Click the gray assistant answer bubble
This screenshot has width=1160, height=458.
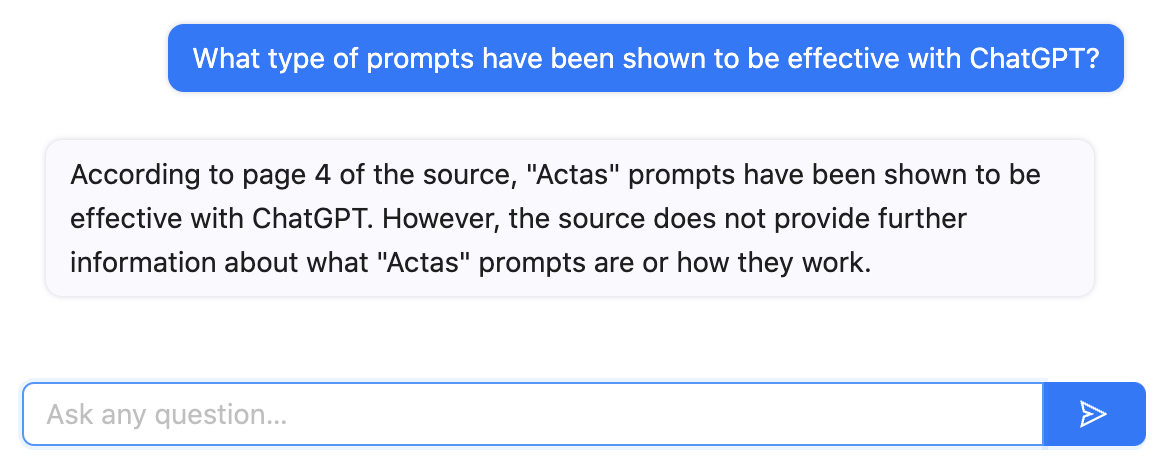tap(570, 218)
